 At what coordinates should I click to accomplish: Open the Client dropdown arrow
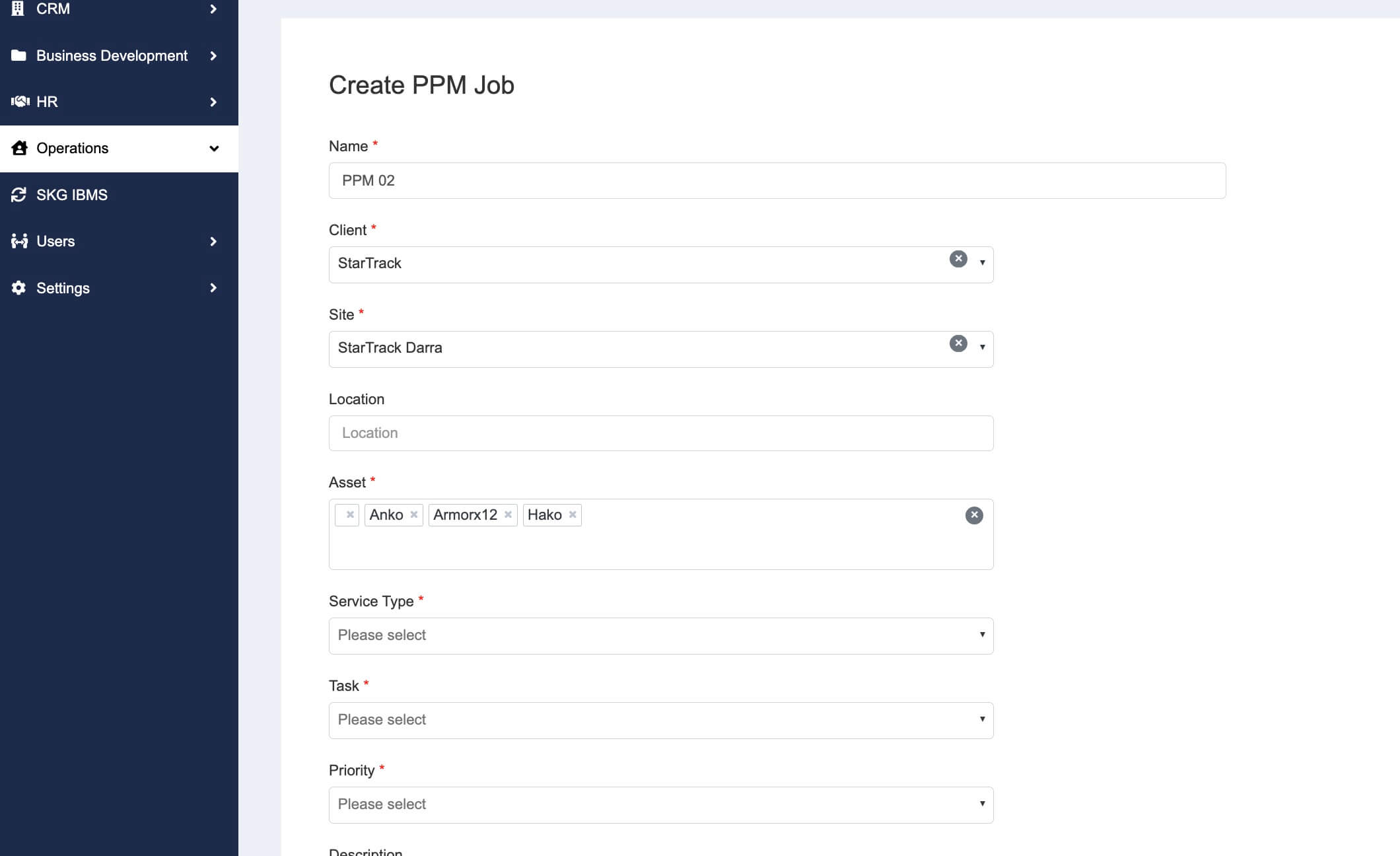click(x=983, y=263)
